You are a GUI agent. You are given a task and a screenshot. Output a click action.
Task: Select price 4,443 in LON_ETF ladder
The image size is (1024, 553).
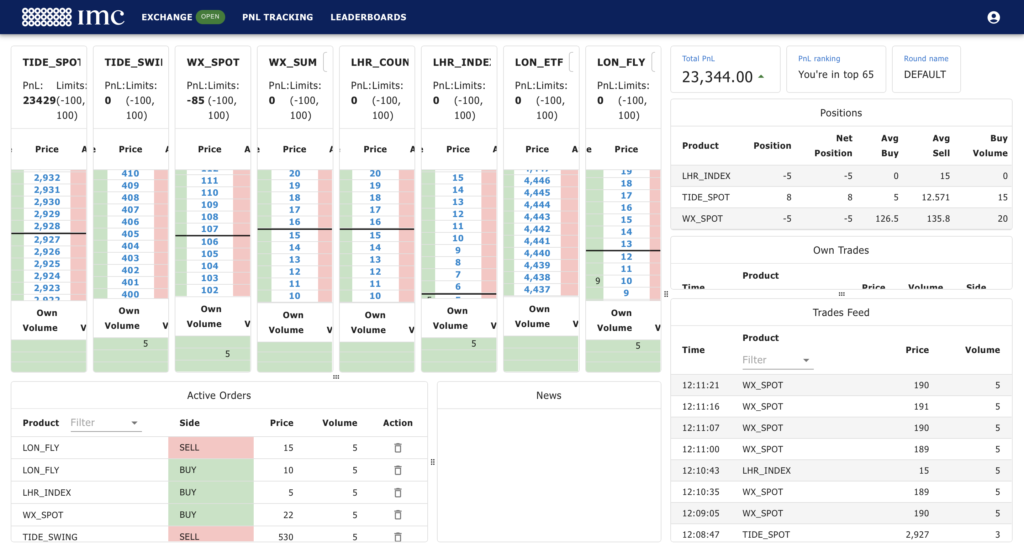[x=537, y=217]
